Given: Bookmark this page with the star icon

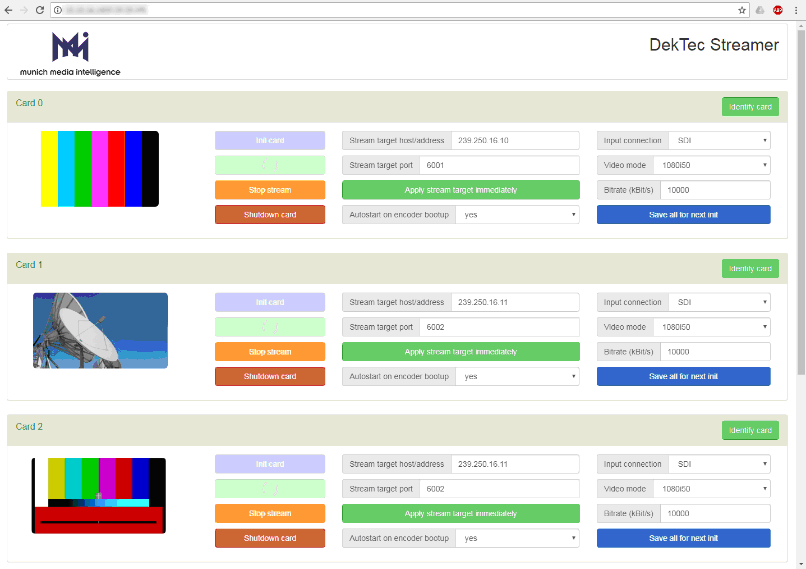Looking at the screenshot, I should pyautogui.click(x=742, y=9).
